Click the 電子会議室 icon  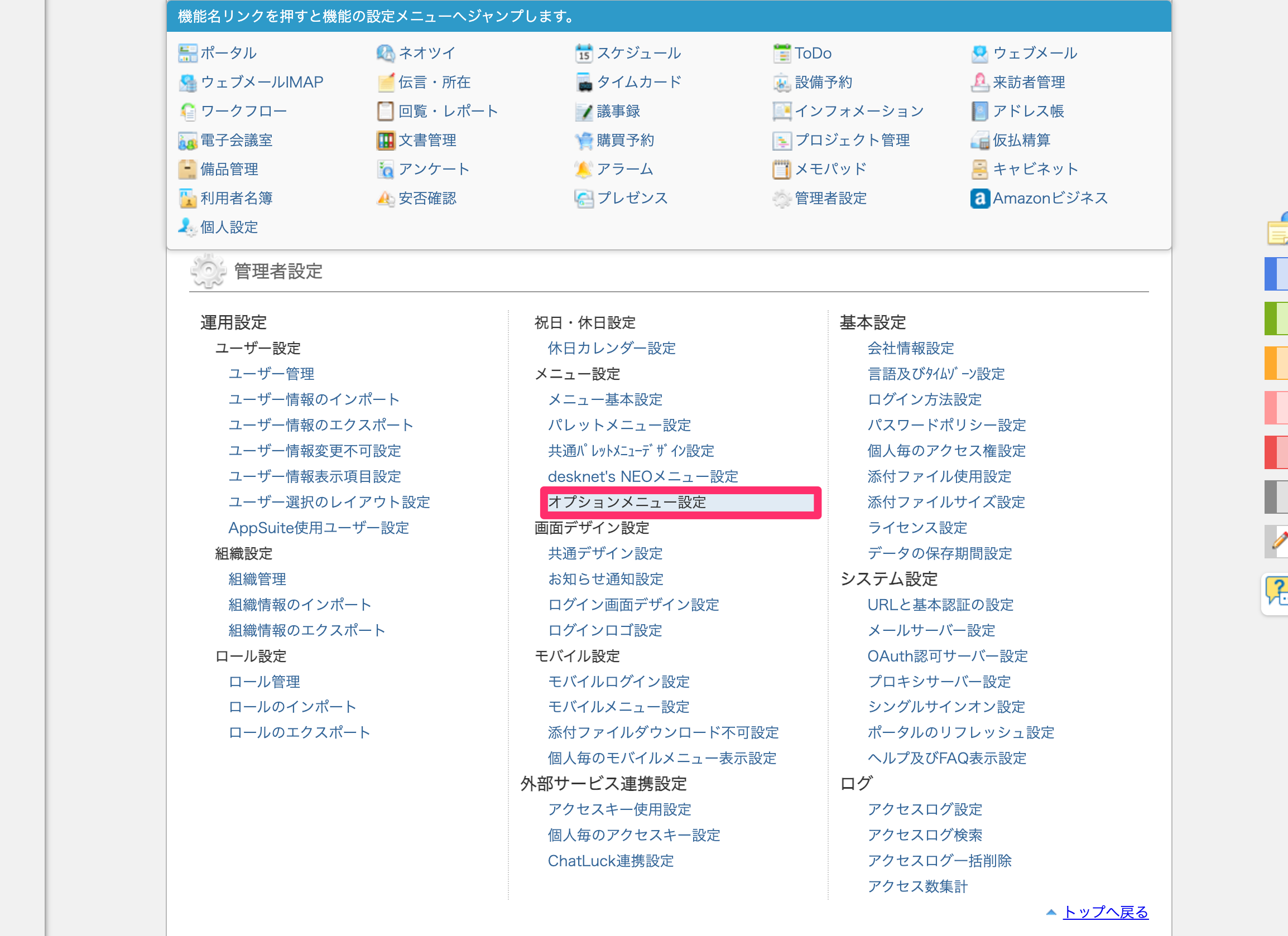(188, 140)
